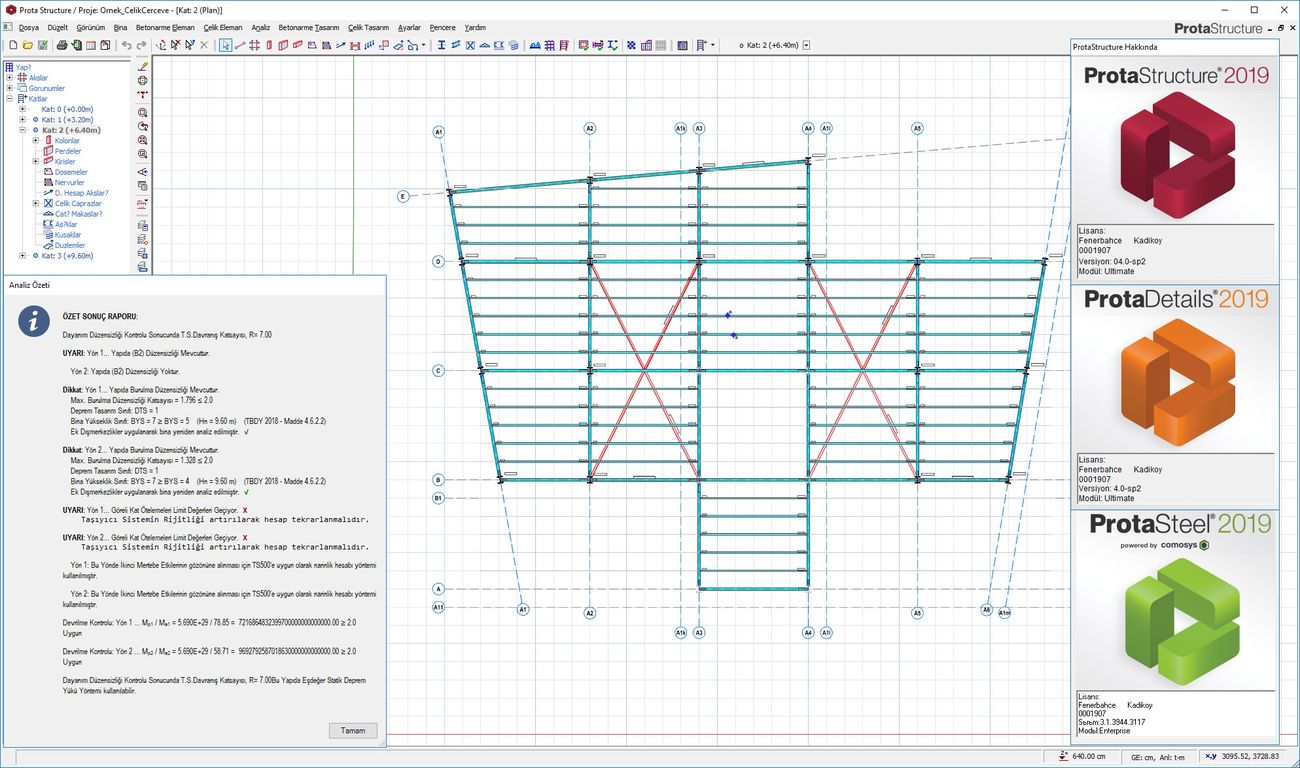
Task: Activate the column placement tool on the toolbar
Action: tap(269, 45)
